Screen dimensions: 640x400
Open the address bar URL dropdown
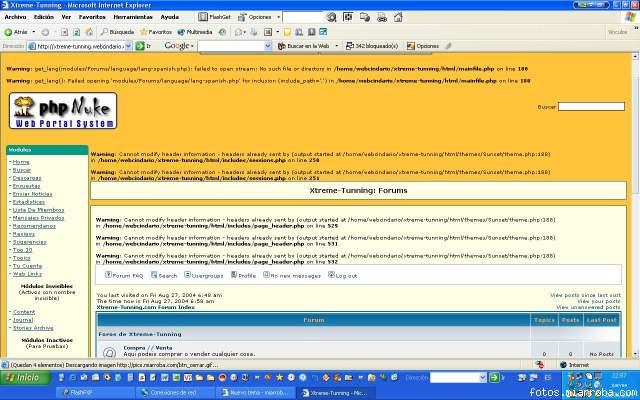[x=128, y=46]
